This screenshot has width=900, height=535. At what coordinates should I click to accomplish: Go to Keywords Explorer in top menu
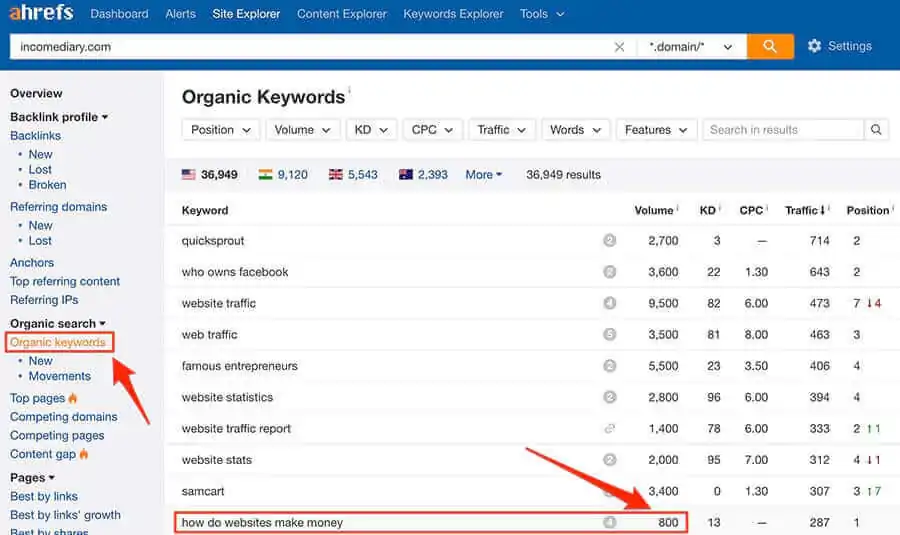click(453, 14)
